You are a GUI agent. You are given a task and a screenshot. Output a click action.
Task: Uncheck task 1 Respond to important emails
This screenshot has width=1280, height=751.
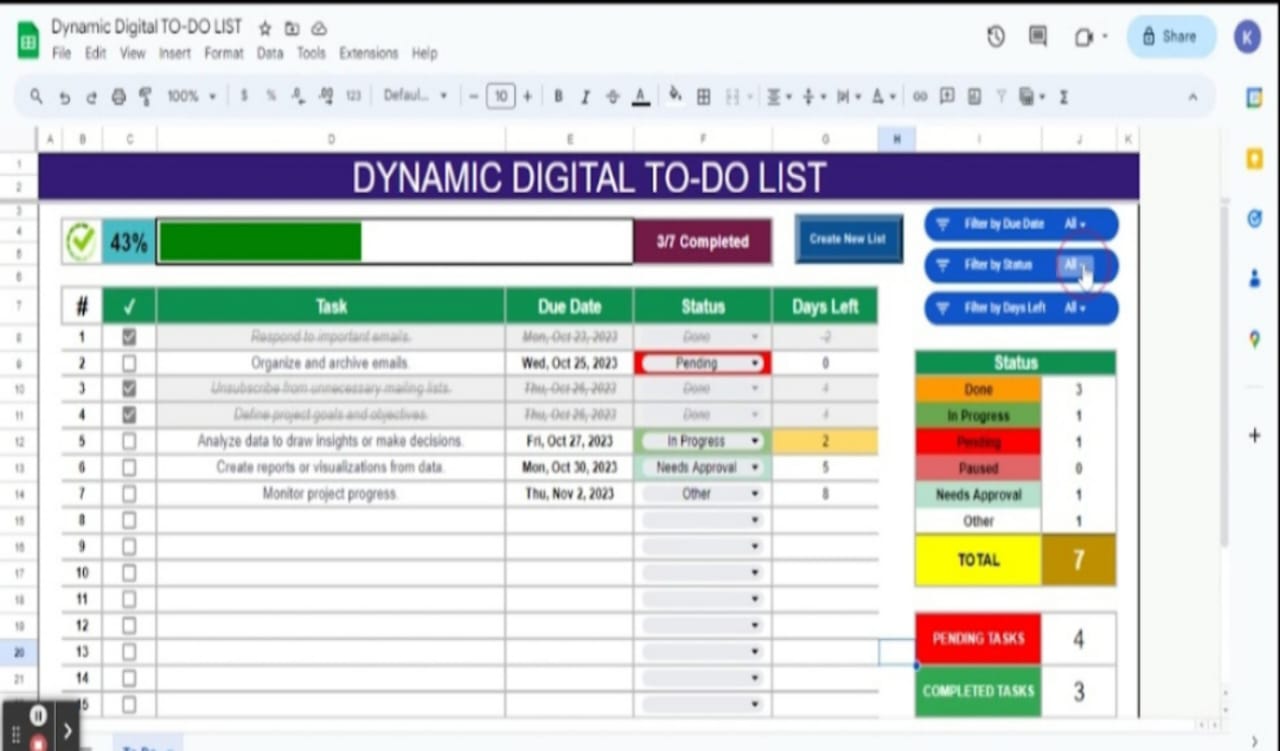pos(129,337)
